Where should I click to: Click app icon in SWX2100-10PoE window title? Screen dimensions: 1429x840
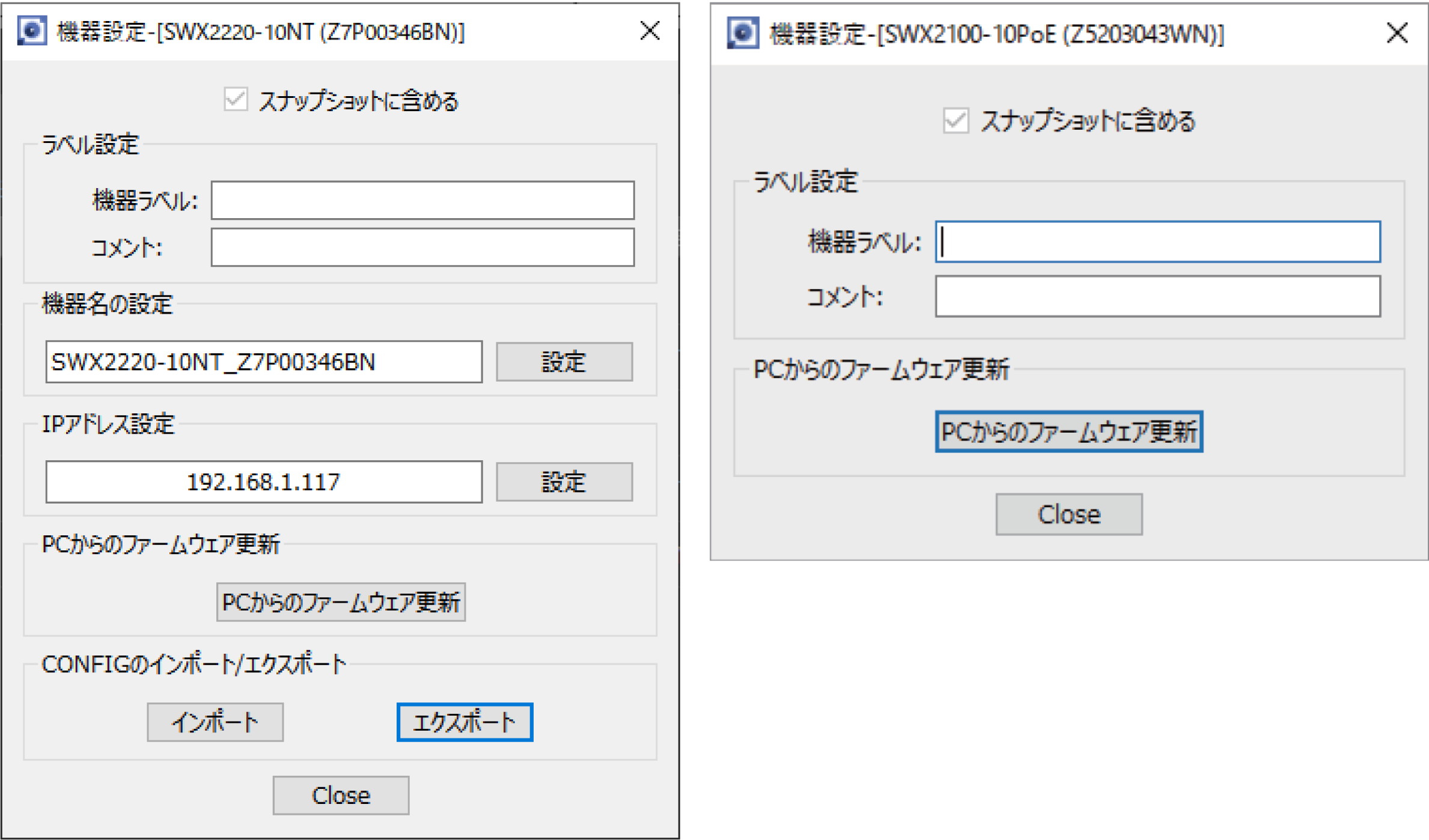click(x=743, y=32)
